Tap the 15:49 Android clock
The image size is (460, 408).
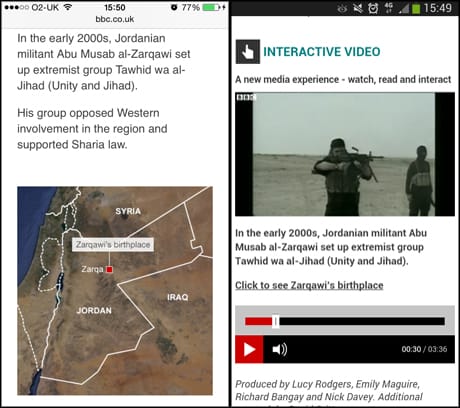point(438,8)
